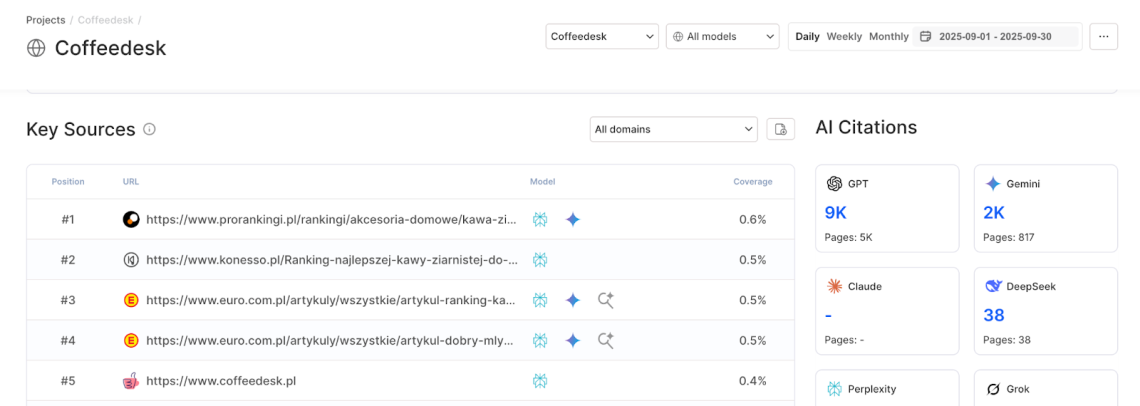Click the Perplexity model icon in row #1
This screenshot has height=406, width=1140.
(539, 219)
